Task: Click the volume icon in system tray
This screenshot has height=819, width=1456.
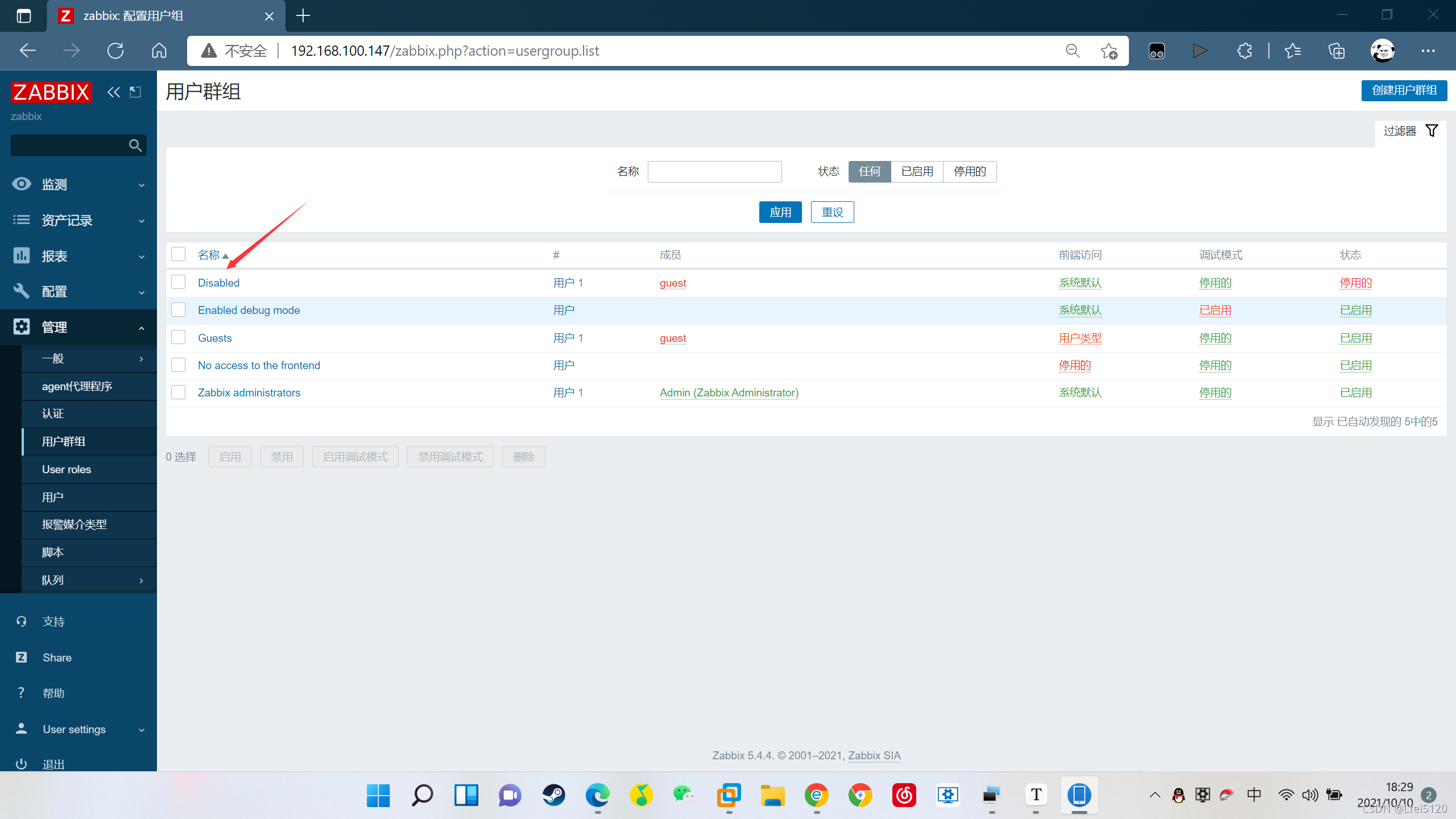Action: [x=1310, y=795]
